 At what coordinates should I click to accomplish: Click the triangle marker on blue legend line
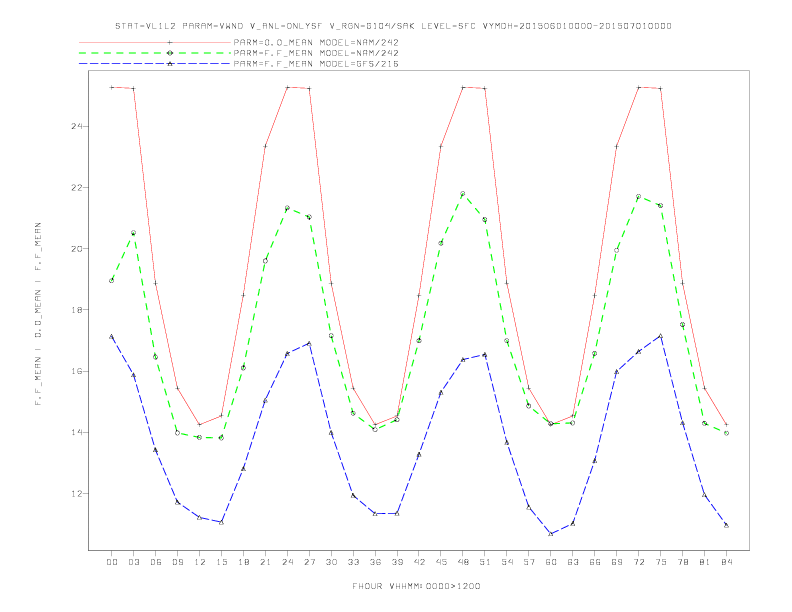pyautogui.click(x=170, y=64)
